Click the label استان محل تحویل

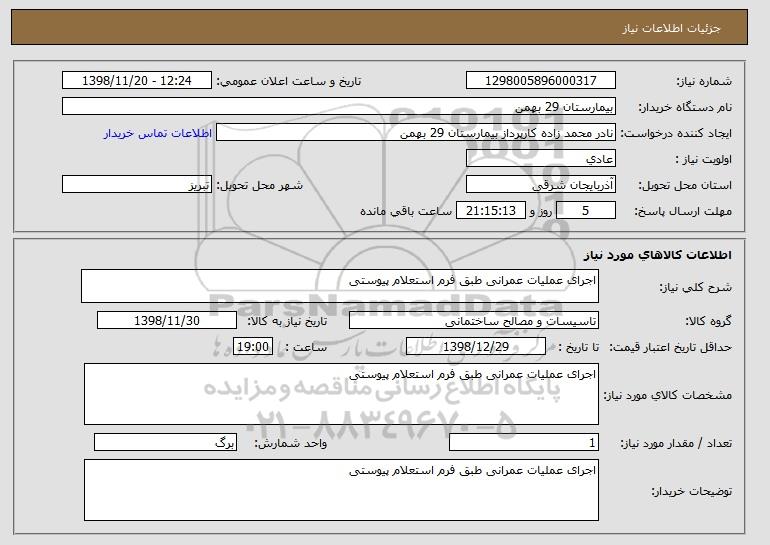point(685,186)
